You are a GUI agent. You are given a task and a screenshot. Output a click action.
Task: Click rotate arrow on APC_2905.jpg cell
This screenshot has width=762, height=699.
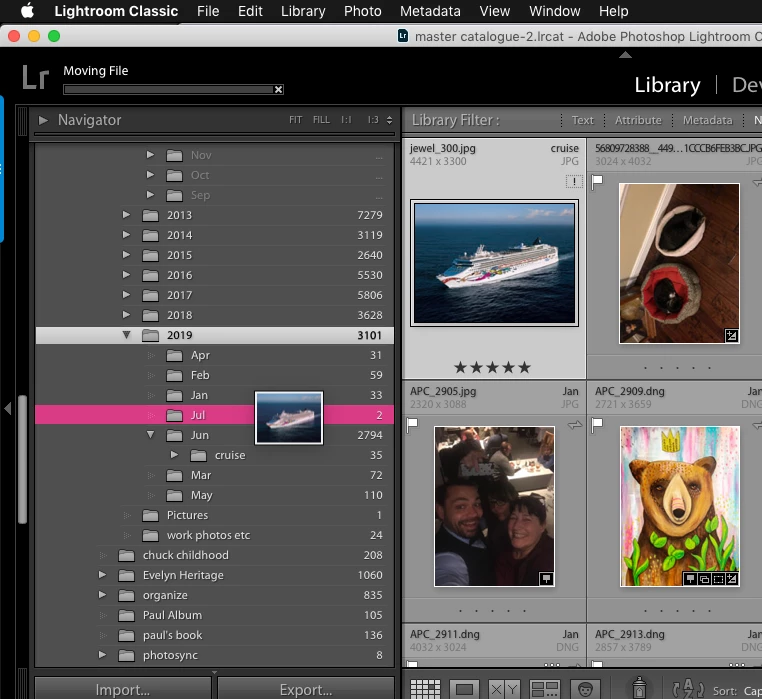(574, 425)
